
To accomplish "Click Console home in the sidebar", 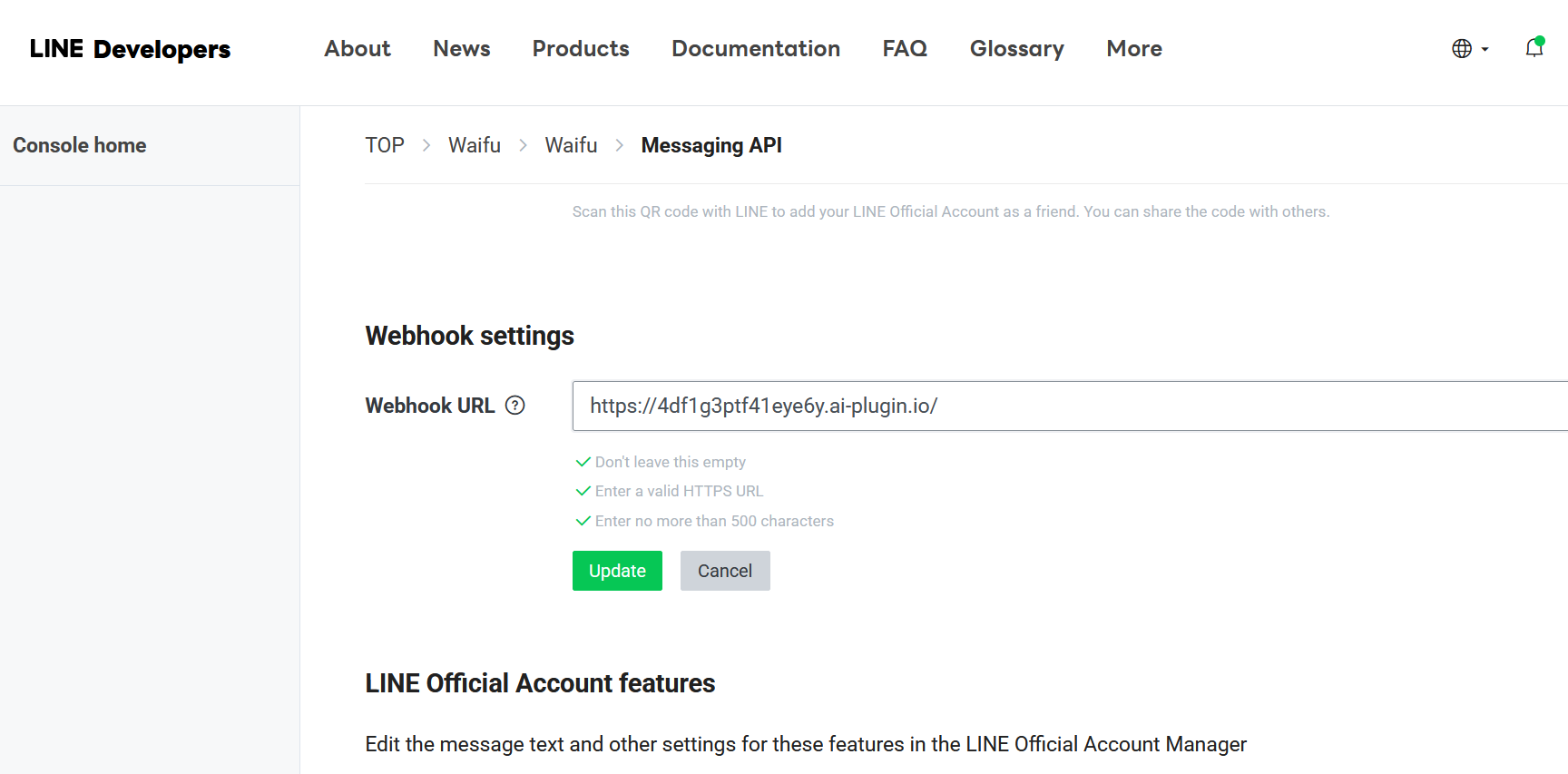I will (x=80, y=145).
